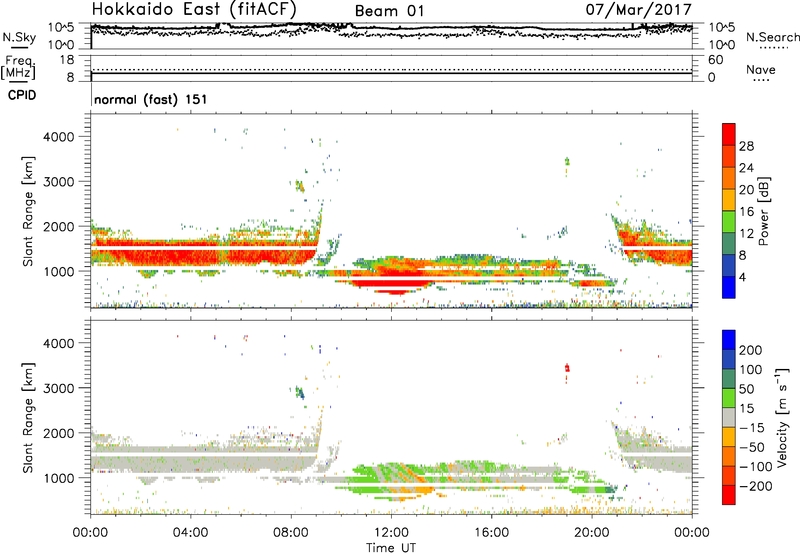
Task: Select the gray −15 to 15 velocity color segment
Action: [x=729, y=417]
